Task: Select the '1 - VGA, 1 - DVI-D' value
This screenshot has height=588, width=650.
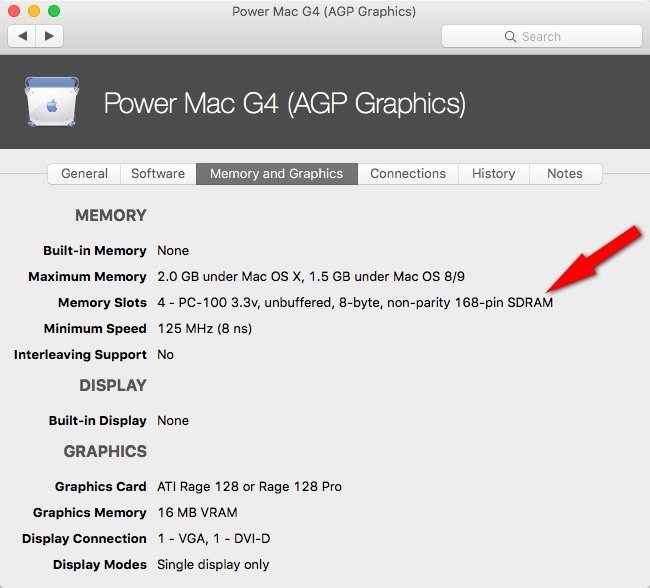Action: pyautogui.click(x=214, y=539)
